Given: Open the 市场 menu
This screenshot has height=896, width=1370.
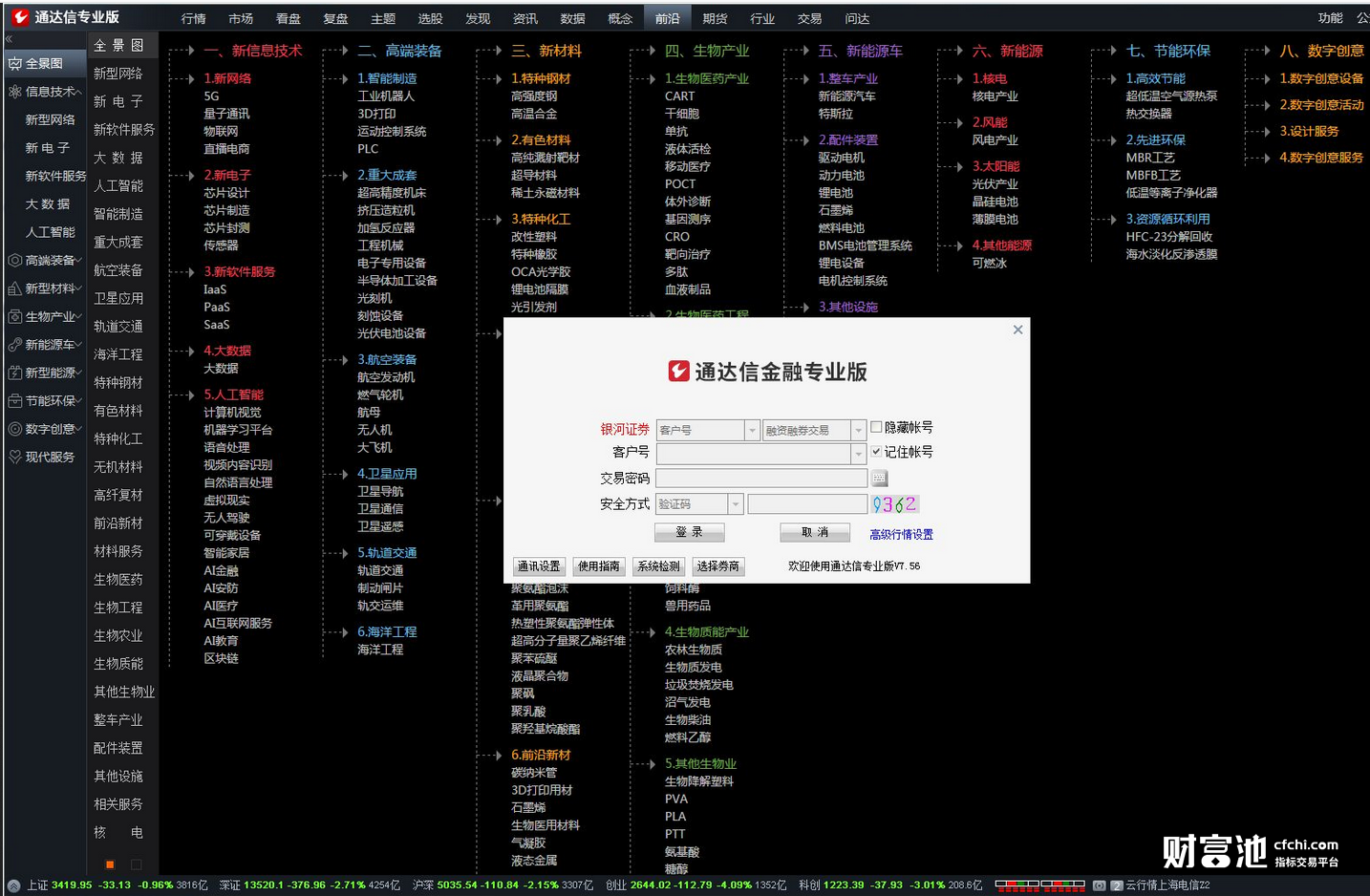Looking at the screenshot, I should [241, 18].
